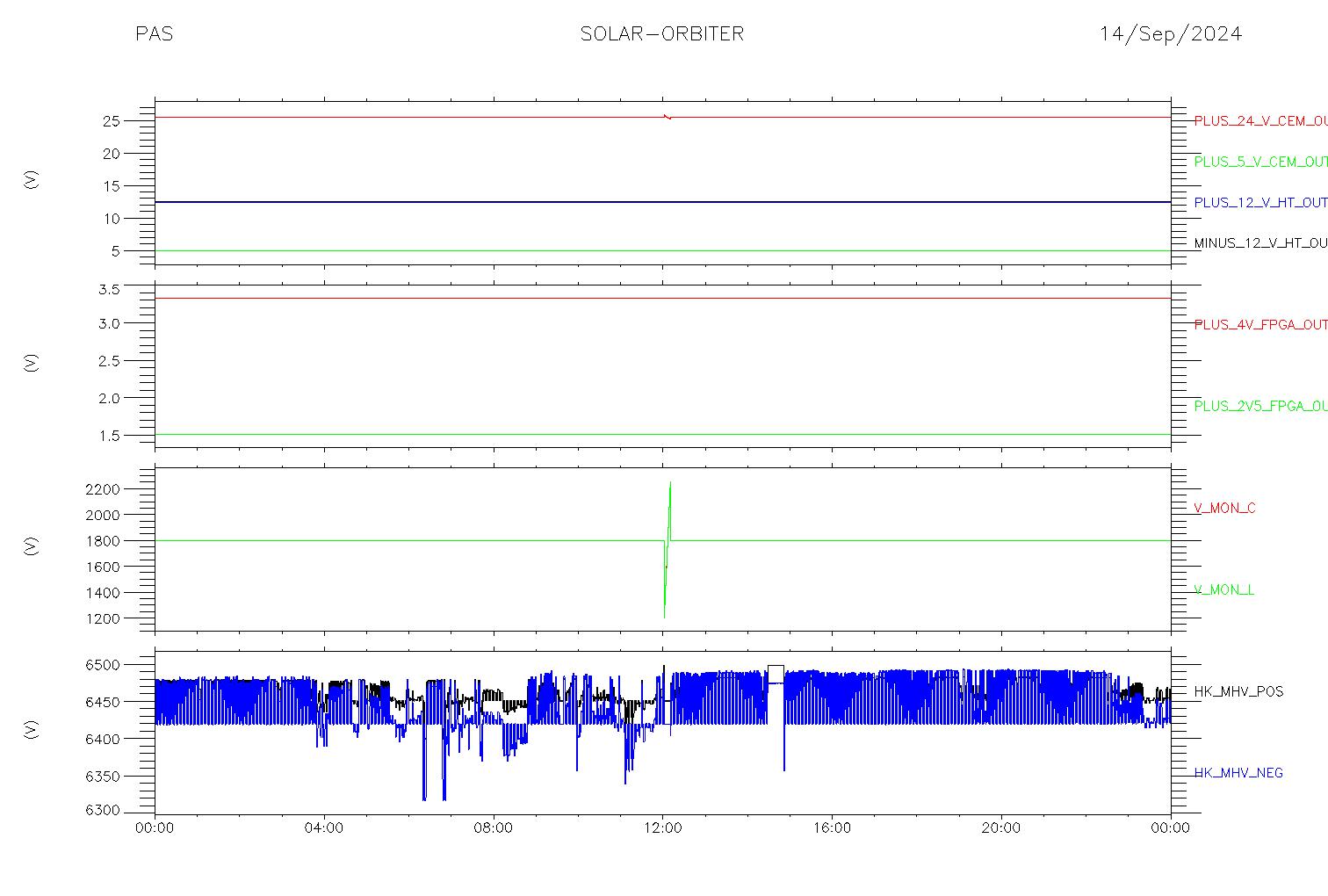
Task: Select the 1400 tick on the V_MON axis
Action: [103, 593]
